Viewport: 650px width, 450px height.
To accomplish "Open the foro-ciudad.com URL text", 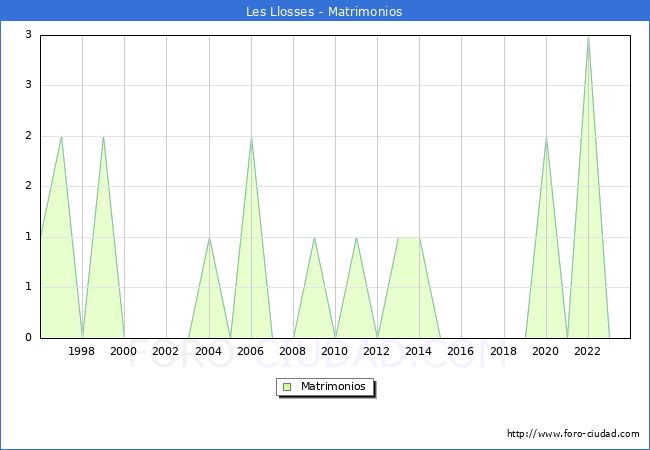I will tap(573, 433).
